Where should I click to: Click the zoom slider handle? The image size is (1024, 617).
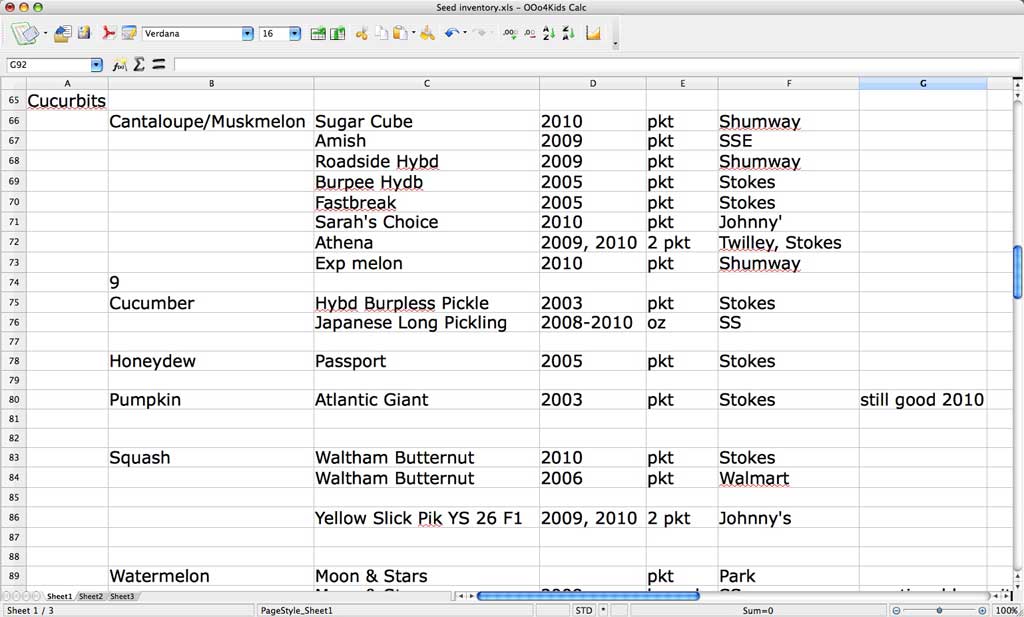pyautogui.click(x=940, y=610)
